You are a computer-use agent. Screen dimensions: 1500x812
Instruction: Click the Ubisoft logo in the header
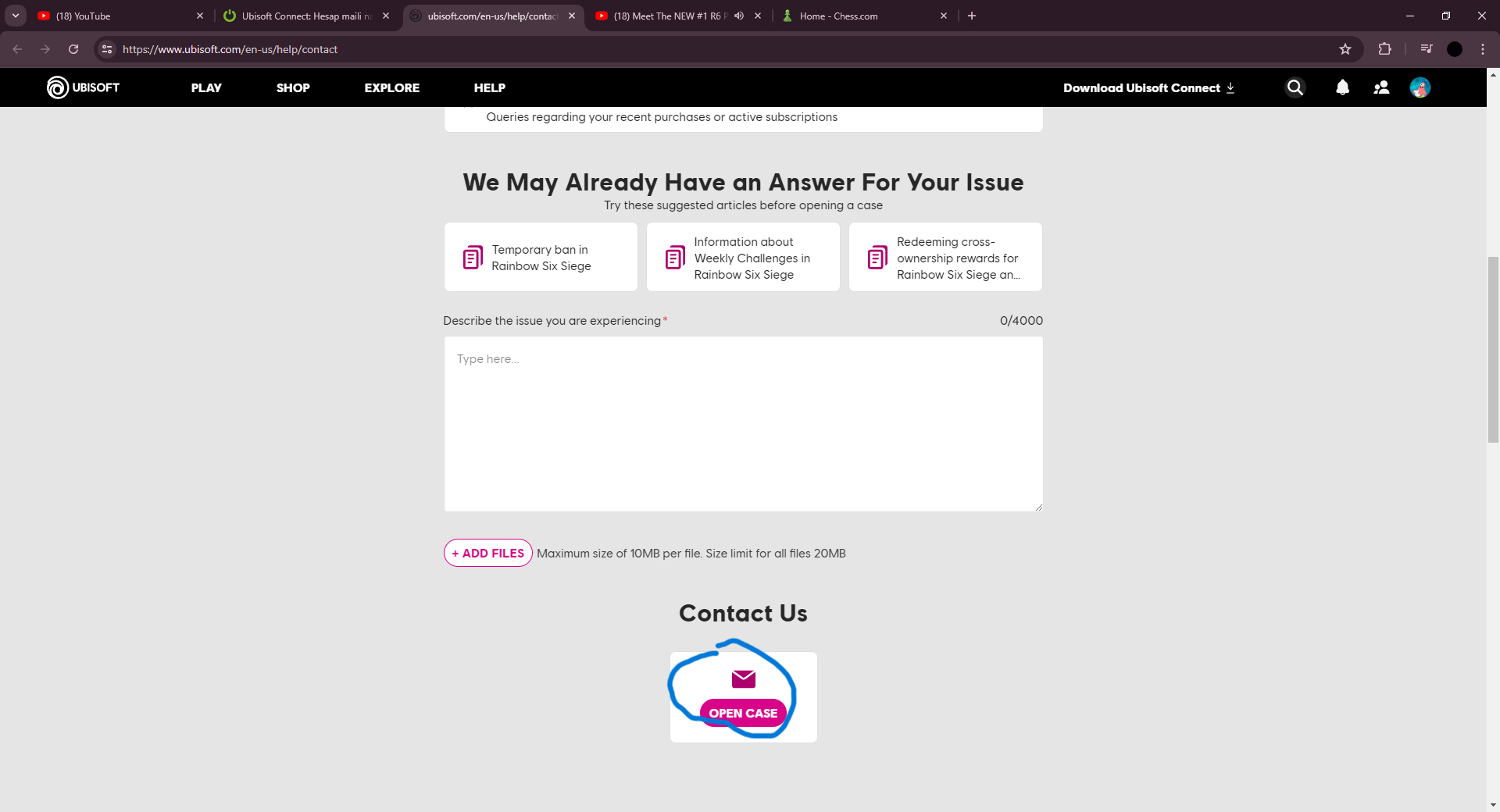83,87
